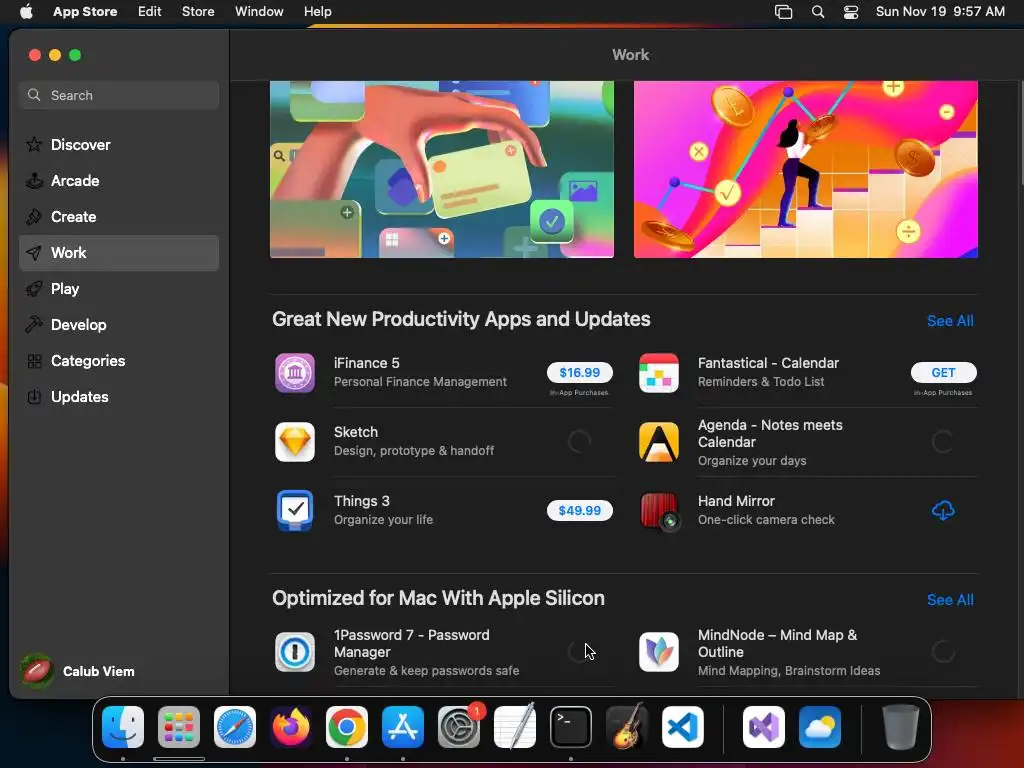Click the Develop hammer icon in sidebar
1024x768 pixels.
pos(34,325)
